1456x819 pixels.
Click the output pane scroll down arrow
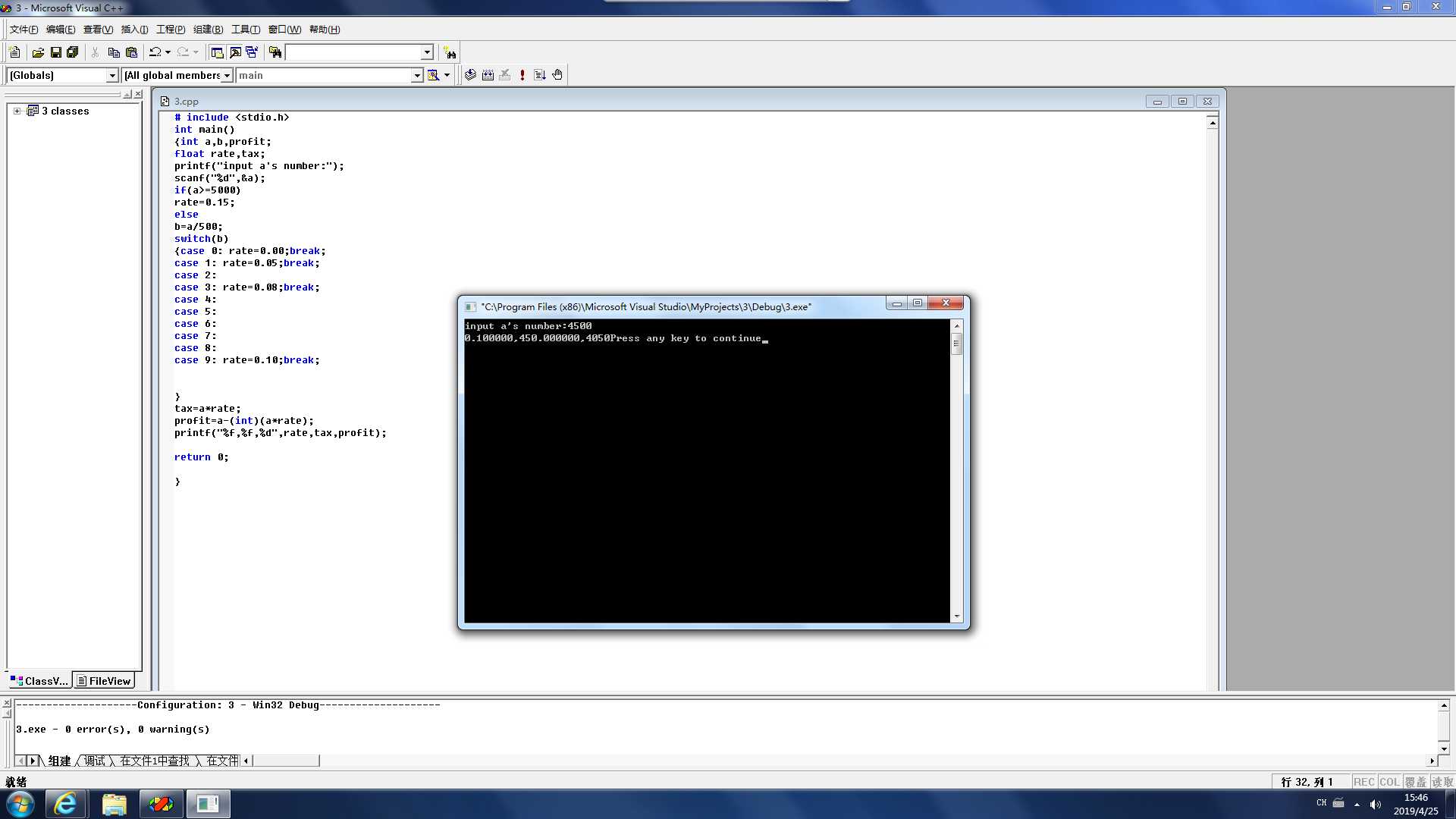point(1444,748)
